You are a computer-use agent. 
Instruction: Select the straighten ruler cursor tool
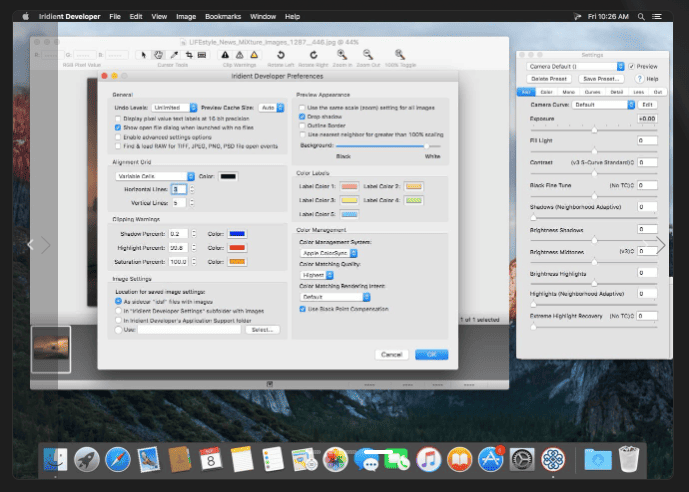click(x=202, y=55)
